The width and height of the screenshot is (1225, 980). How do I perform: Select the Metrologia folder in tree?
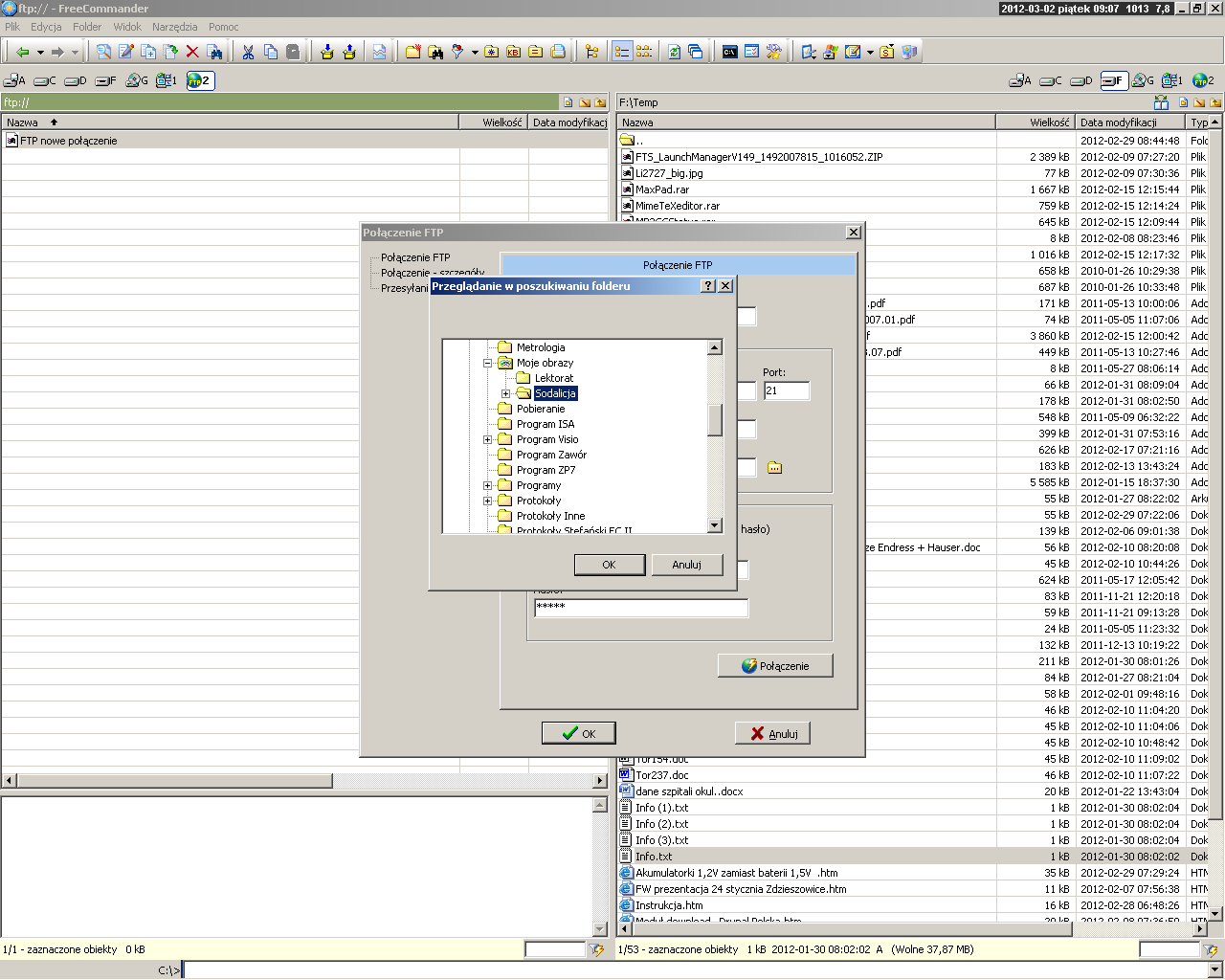541,347
